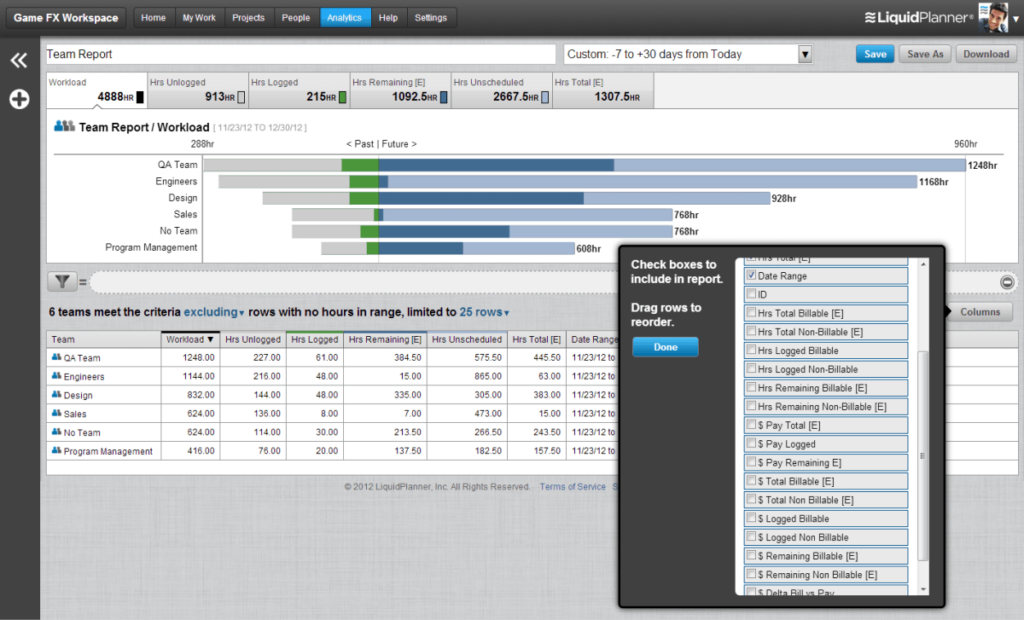Open the Projects menu
Screen dimensions: 1024x620
click(x=248, y=18)
